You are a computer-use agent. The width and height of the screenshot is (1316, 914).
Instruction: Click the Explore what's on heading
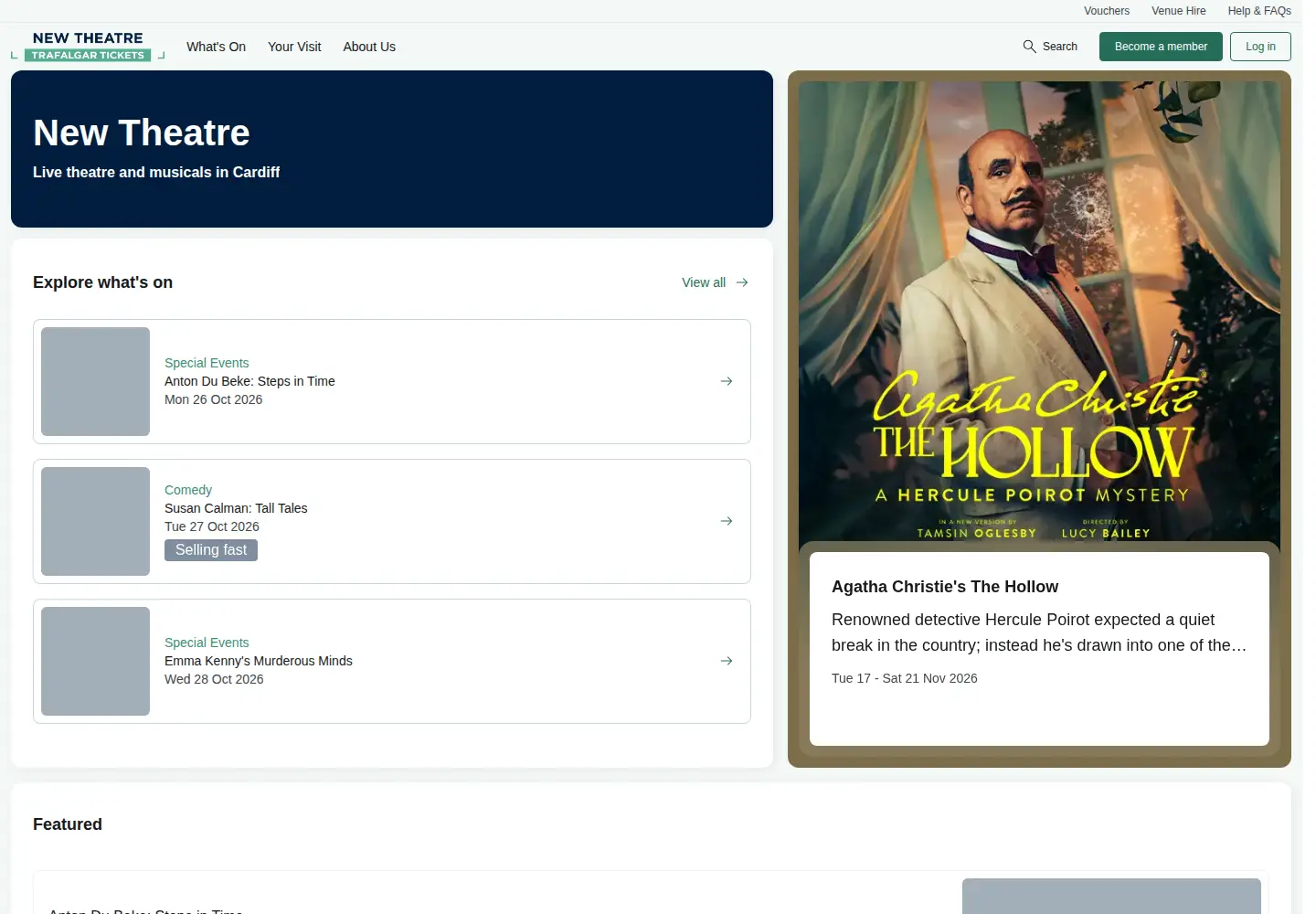[102, 282]
